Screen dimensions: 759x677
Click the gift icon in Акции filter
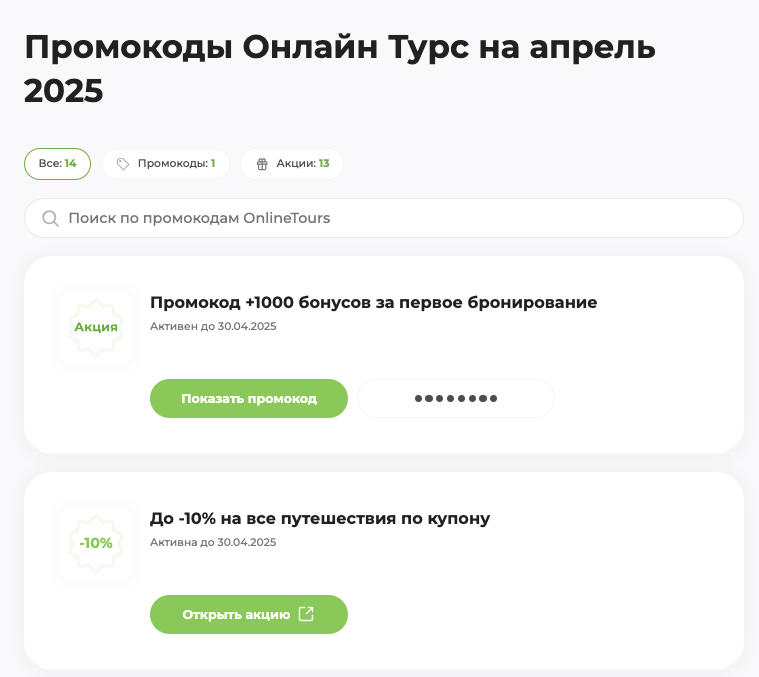(262, 164)
